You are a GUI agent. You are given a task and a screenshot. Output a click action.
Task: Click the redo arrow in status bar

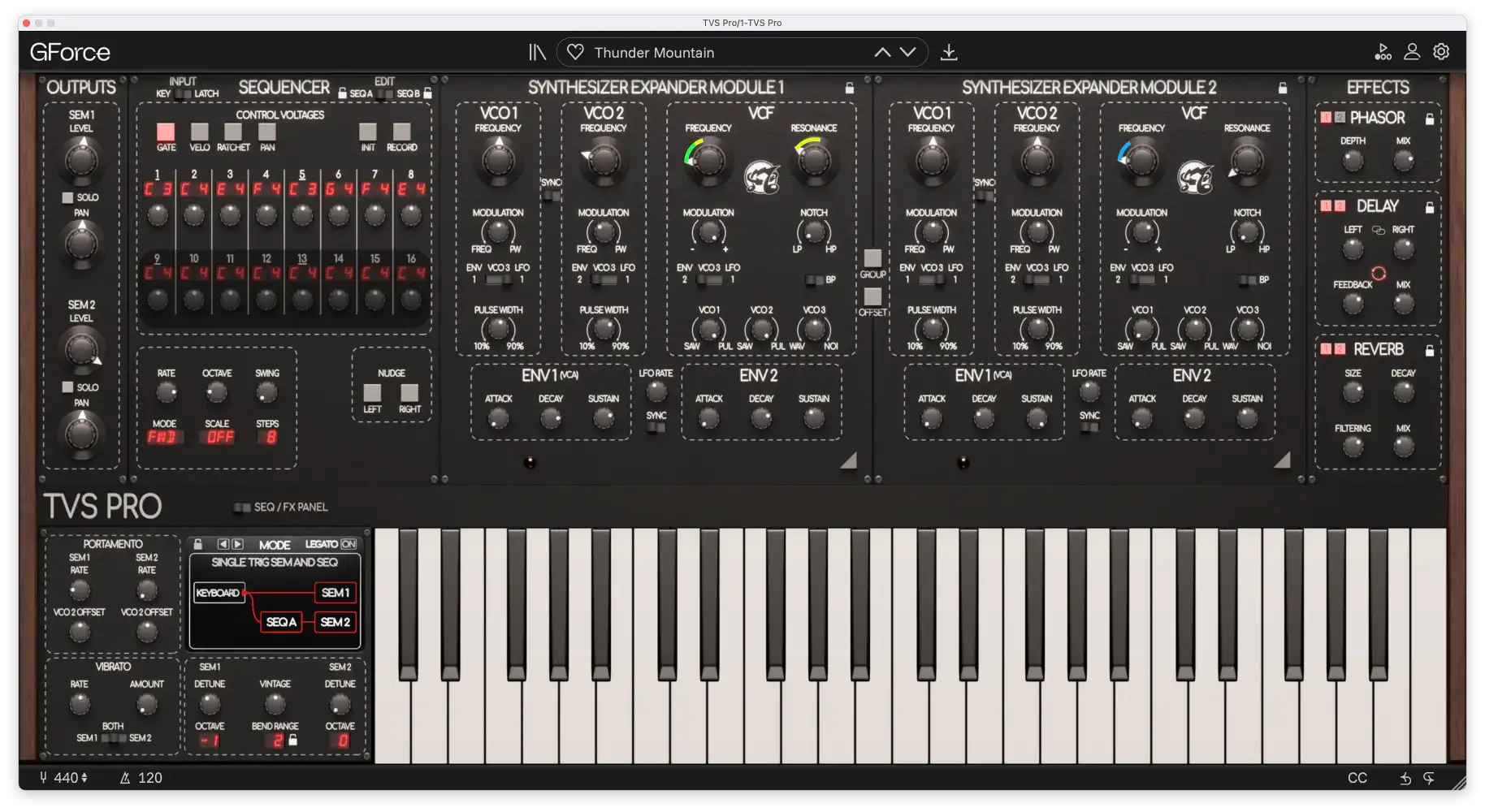[1429, 778]
